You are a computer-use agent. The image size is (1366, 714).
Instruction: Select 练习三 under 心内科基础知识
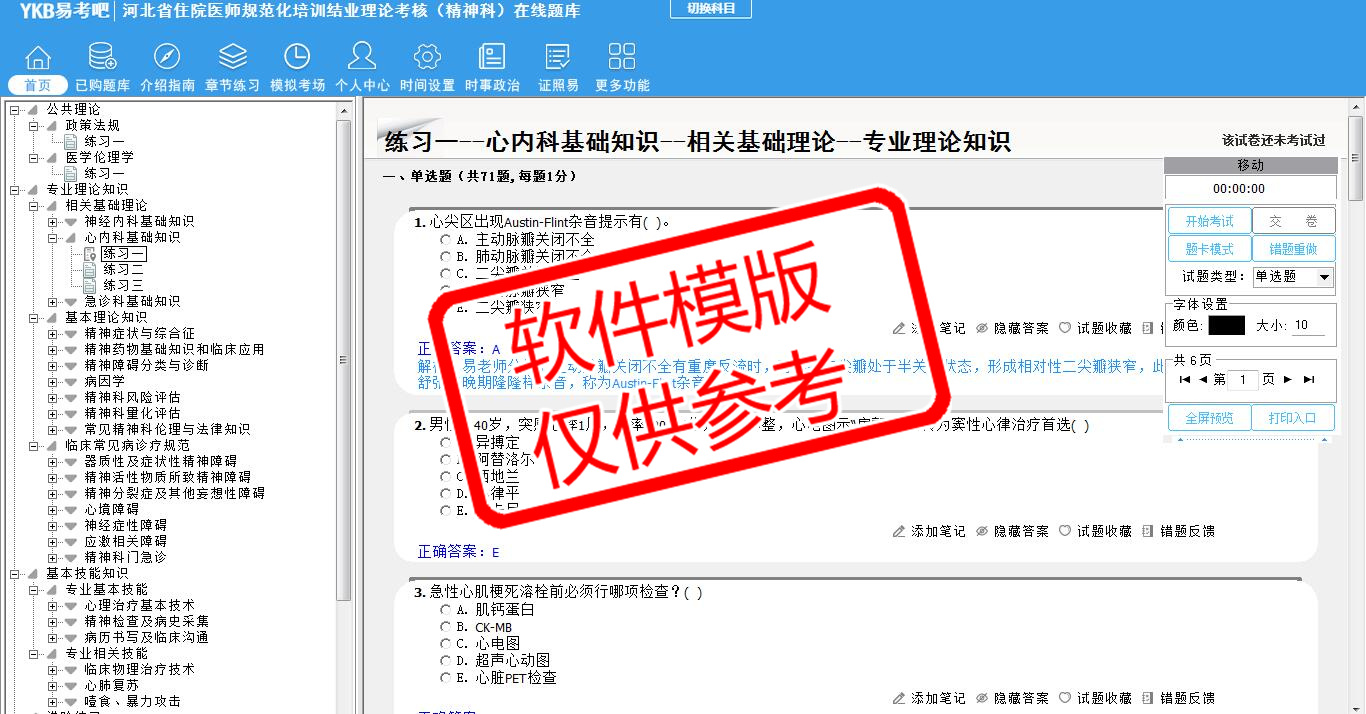tap(123, 285)
